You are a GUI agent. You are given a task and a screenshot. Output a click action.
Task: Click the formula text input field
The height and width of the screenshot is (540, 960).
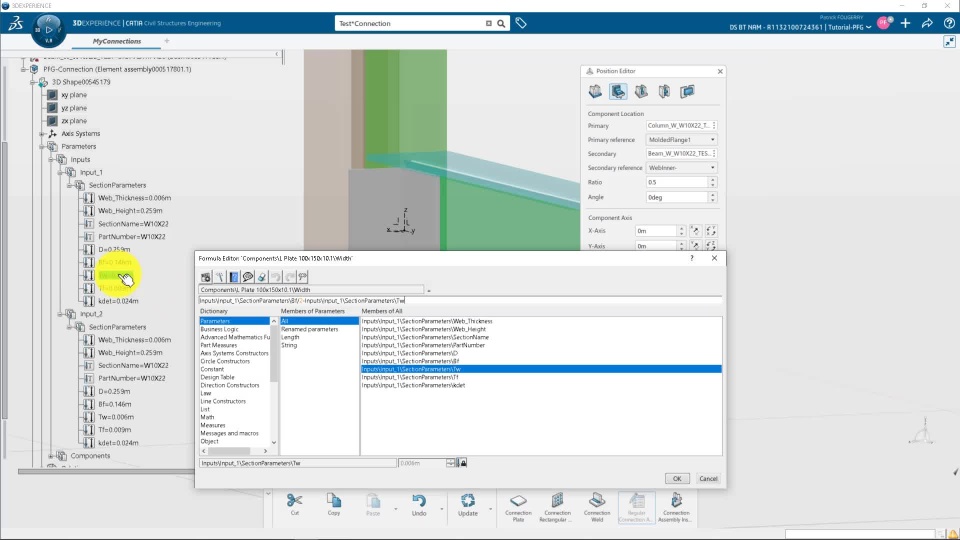coord(460,301)
